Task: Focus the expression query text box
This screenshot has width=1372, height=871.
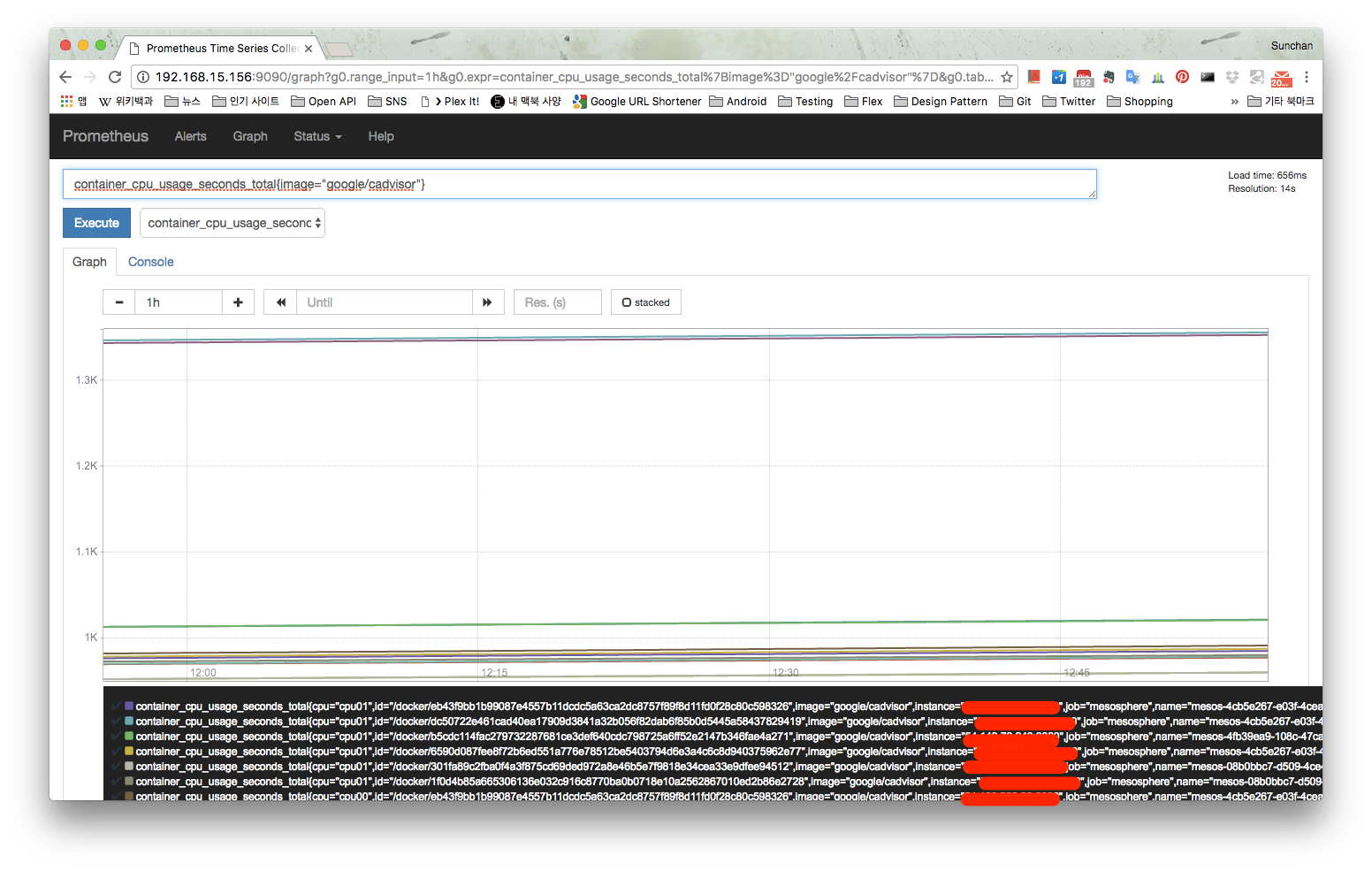Action: click(580, 184)
